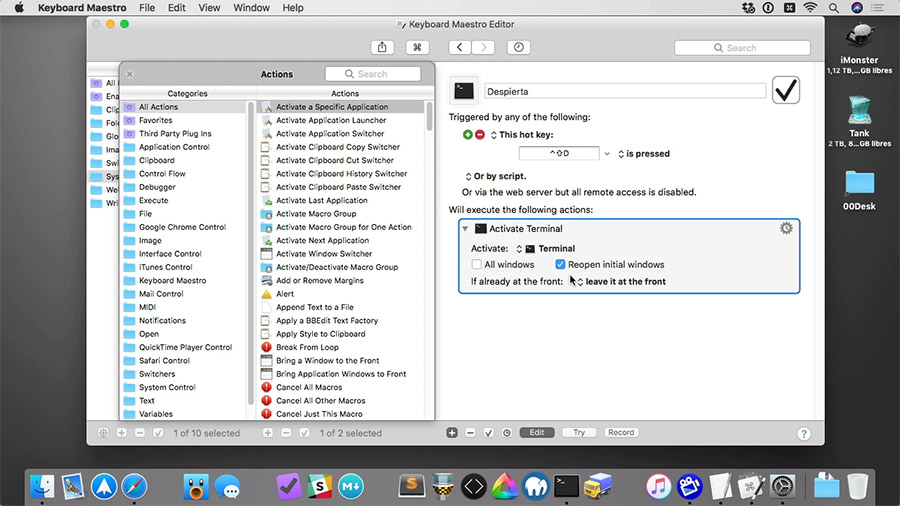Uncheck Reopen initial windows
The width and height of the screenshot is (900, 506).
560,264
